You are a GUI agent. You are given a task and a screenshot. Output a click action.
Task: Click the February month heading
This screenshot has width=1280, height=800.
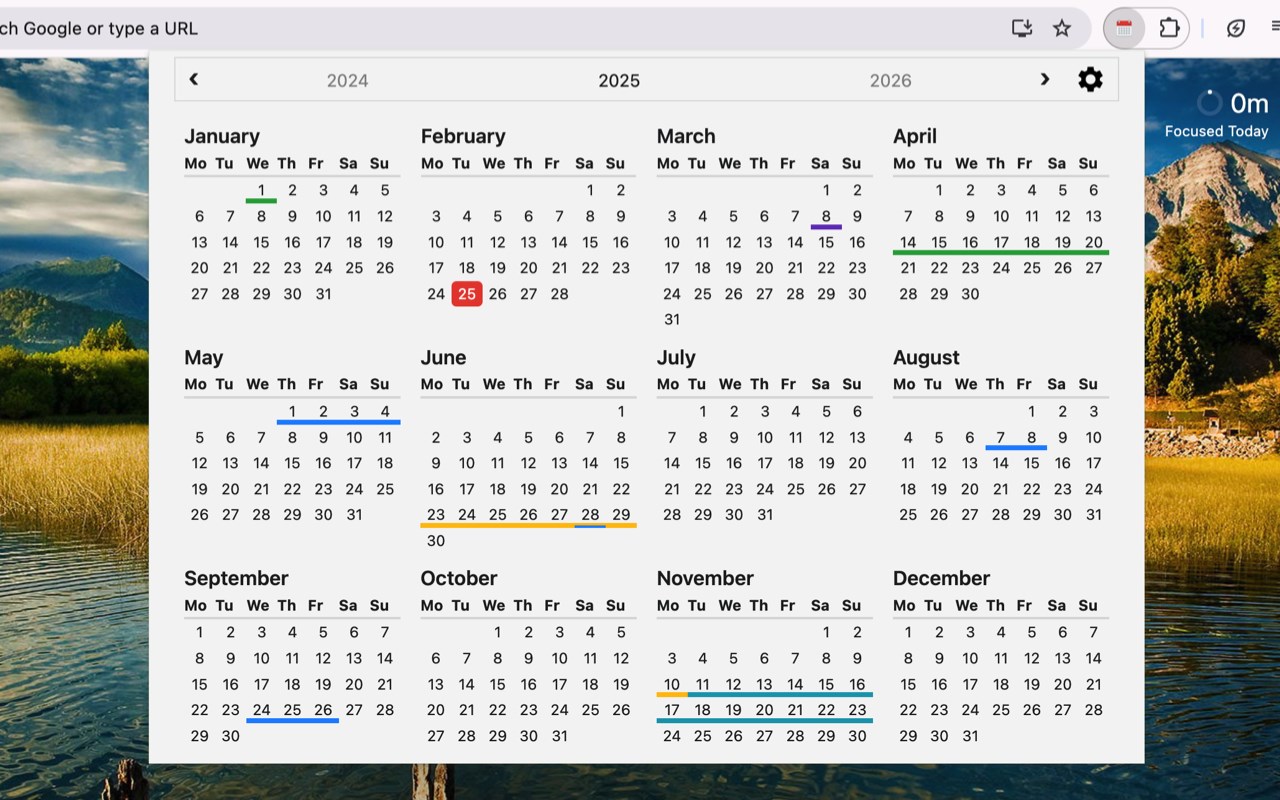tap(463, 136)
